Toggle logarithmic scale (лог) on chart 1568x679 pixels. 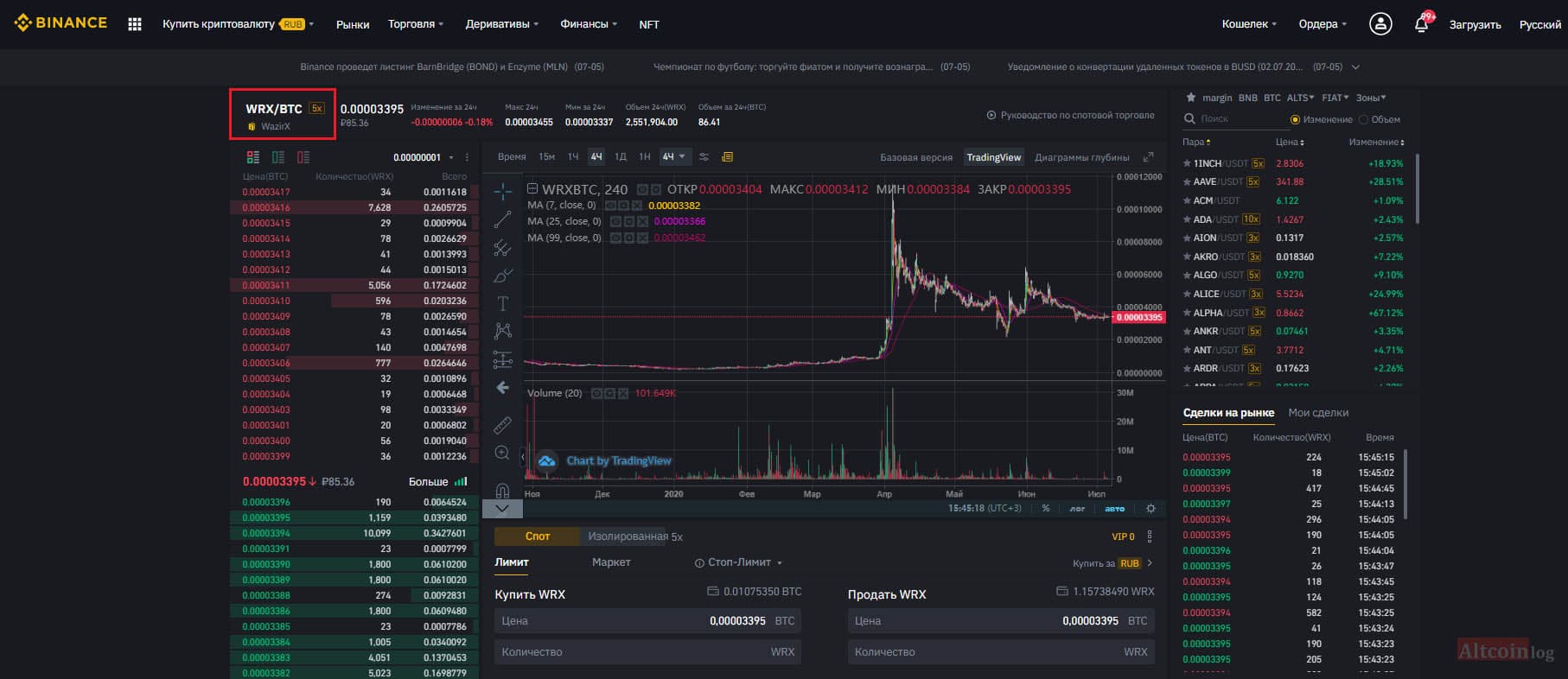point(1077,509)
